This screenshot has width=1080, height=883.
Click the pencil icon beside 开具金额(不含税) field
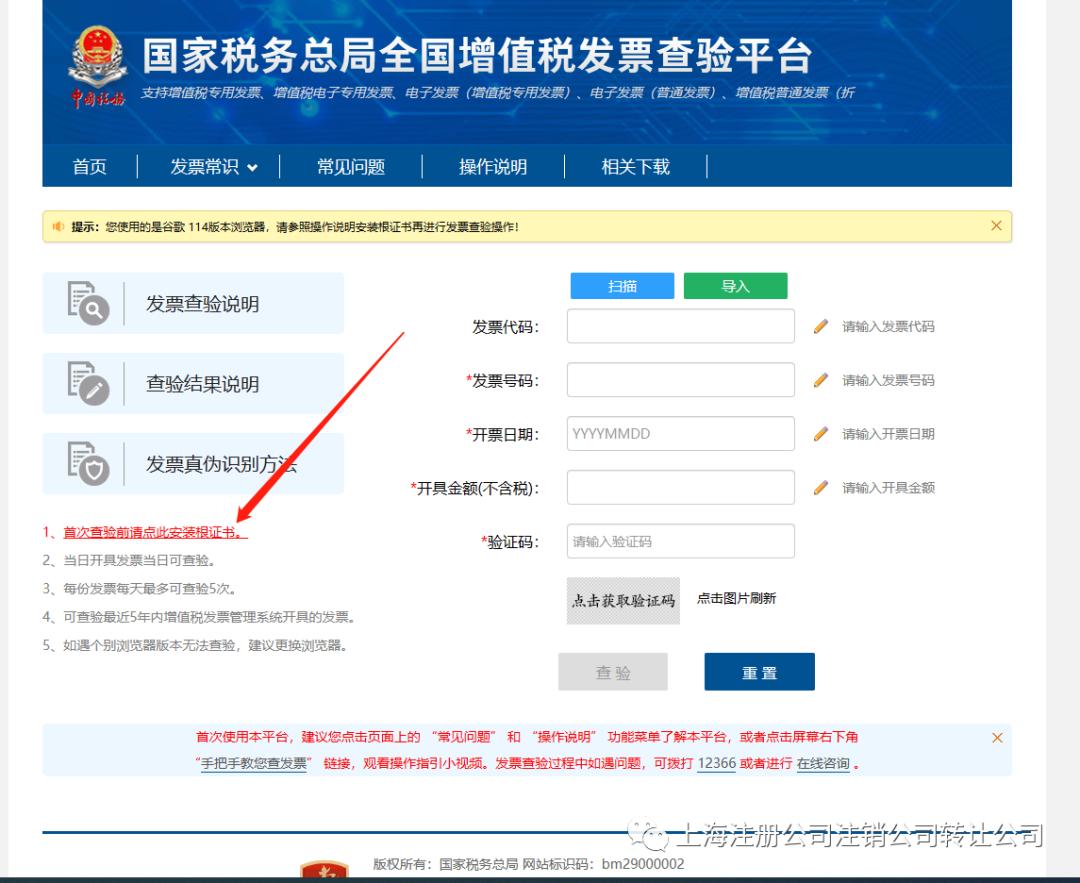point(820,487)
